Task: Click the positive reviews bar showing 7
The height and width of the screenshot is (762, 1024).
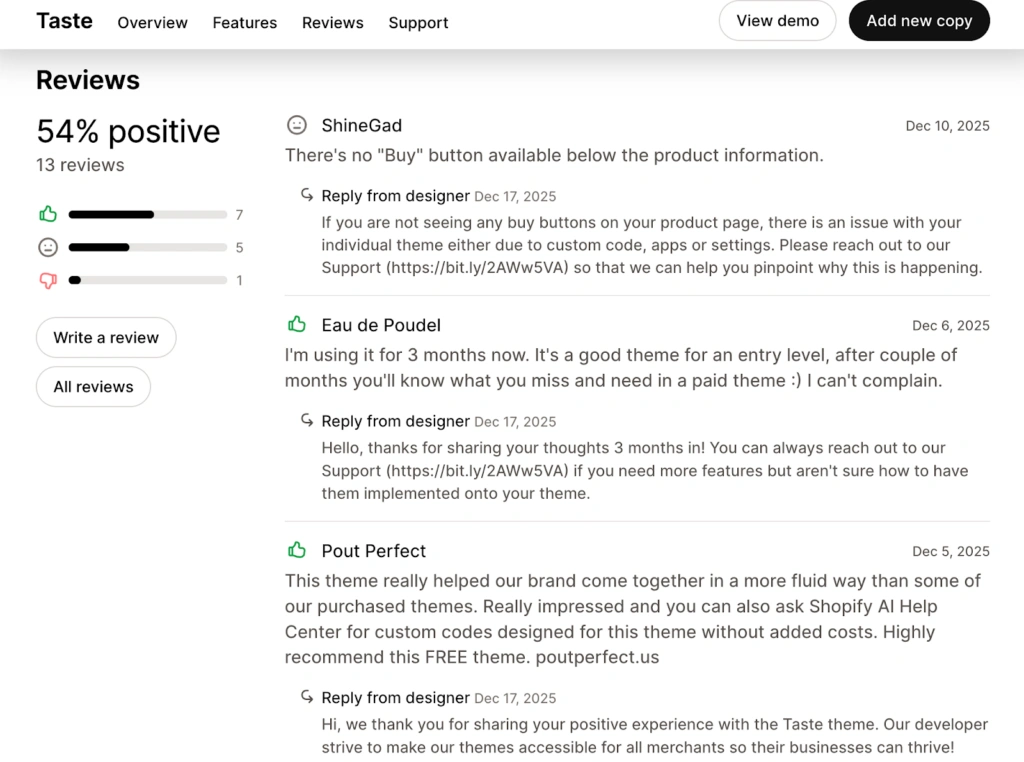Action: coord(148,215)
